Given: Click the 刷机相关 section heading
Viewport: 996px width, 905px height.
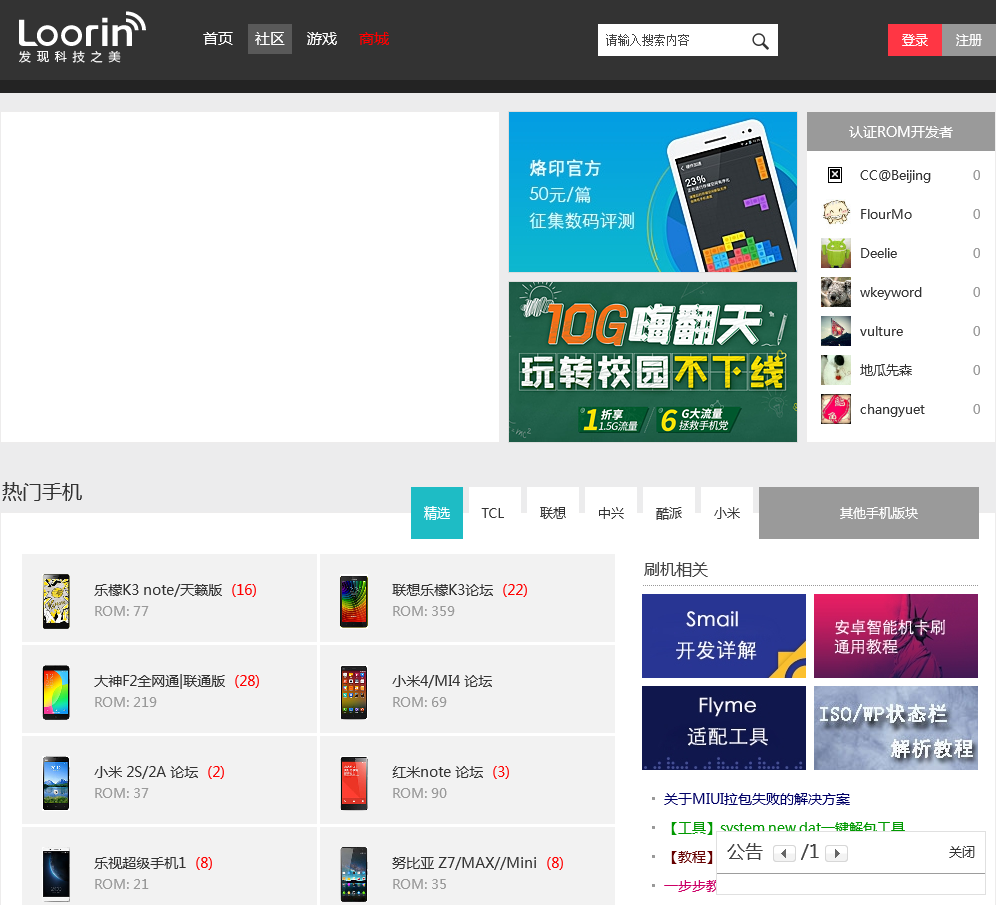Looking at the screenshot, I should (x=675, y=570).
